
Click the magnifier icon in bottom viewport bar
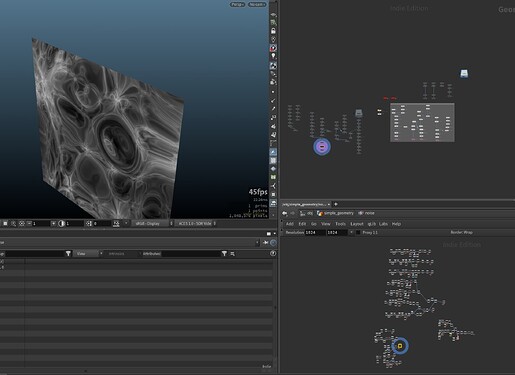[x=13, y=223]
